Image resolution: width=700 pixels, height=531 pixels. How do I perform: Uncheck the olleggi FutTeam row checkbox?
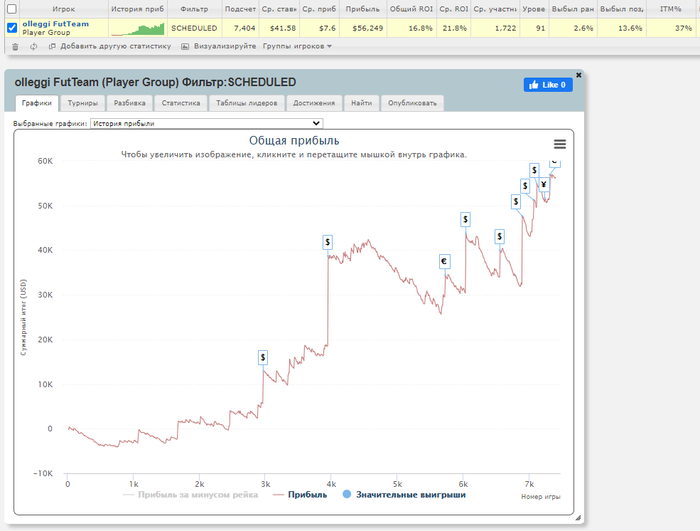(12, 28)
